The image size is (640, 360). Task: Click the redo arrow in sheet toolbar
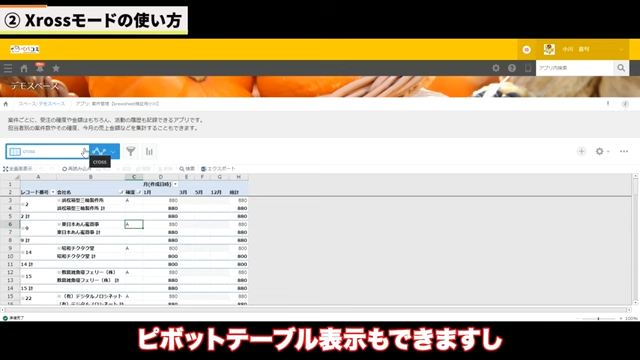click(x=52, y=169)
